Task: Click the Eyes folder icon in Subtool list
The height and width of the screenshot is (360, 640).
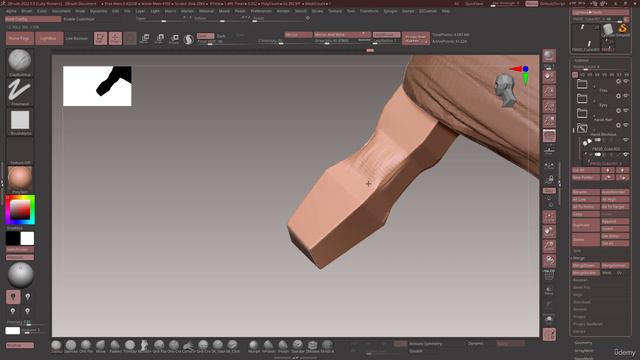Action: (x=582, y=98)
